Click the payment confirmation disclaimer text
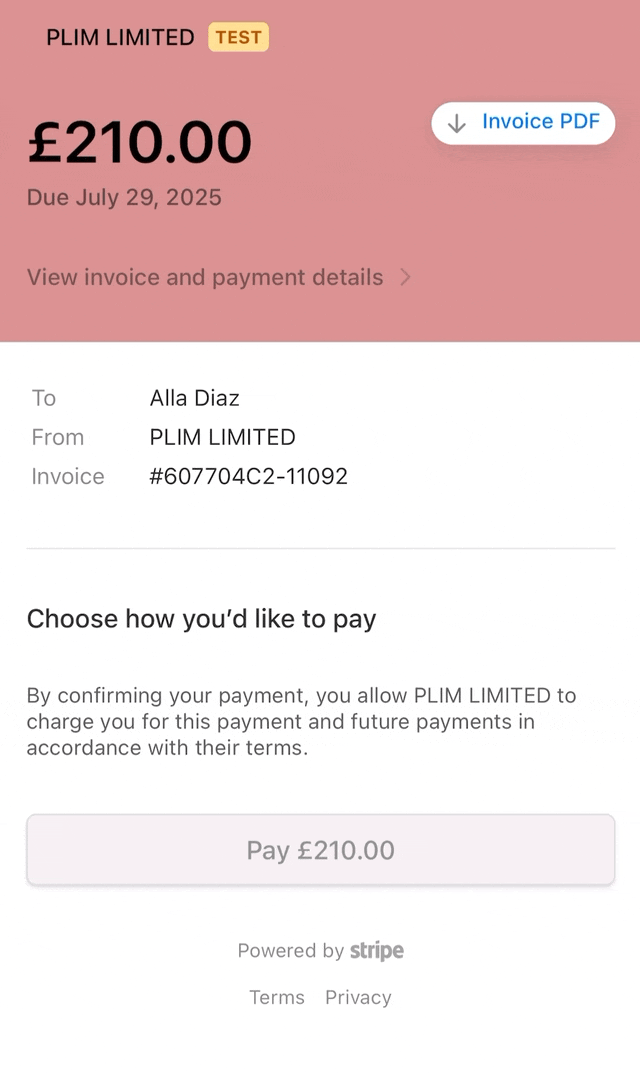This screenshot has width=640, height=1073. [x=301, y=721]
